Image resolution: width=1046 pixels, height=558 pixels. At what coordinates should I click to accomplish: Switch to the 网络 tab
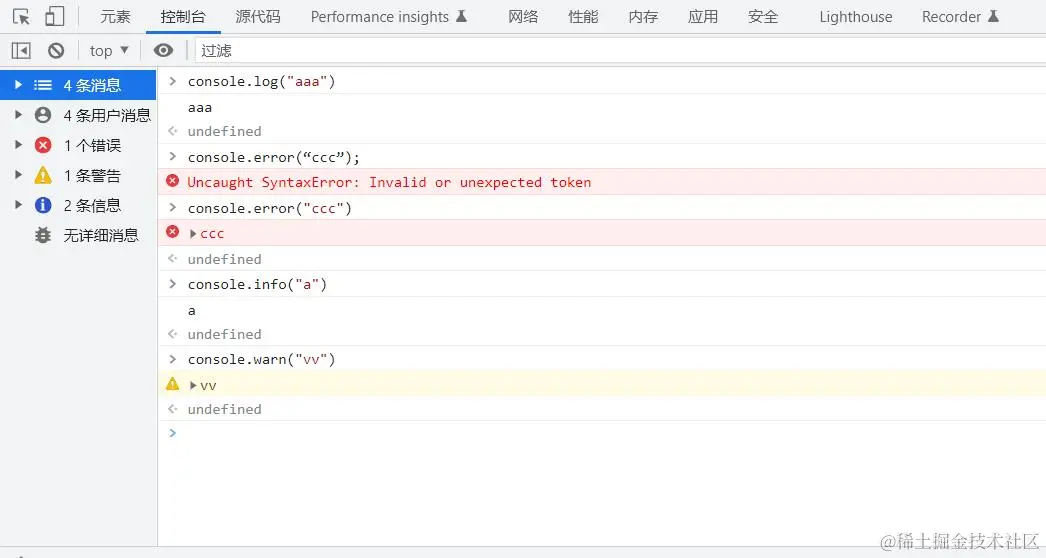point(523,16)
